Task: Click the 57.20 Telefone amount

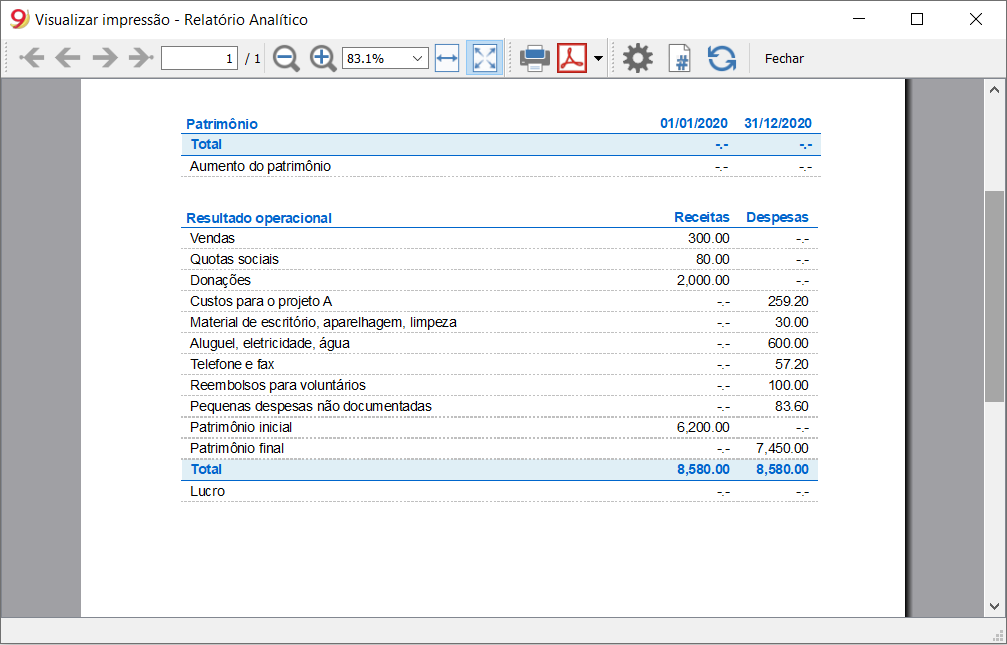Action: point(792,364)
